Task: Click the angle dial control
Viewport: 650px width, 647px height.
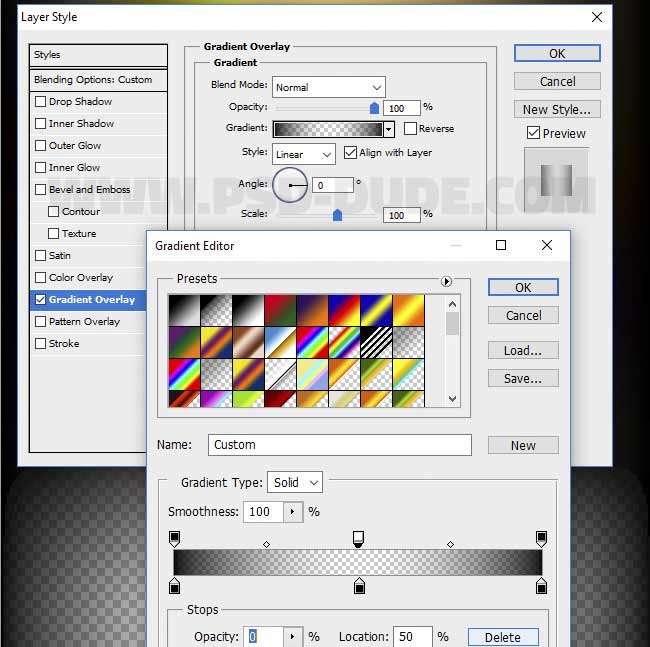Action: [x=290, y=184]
